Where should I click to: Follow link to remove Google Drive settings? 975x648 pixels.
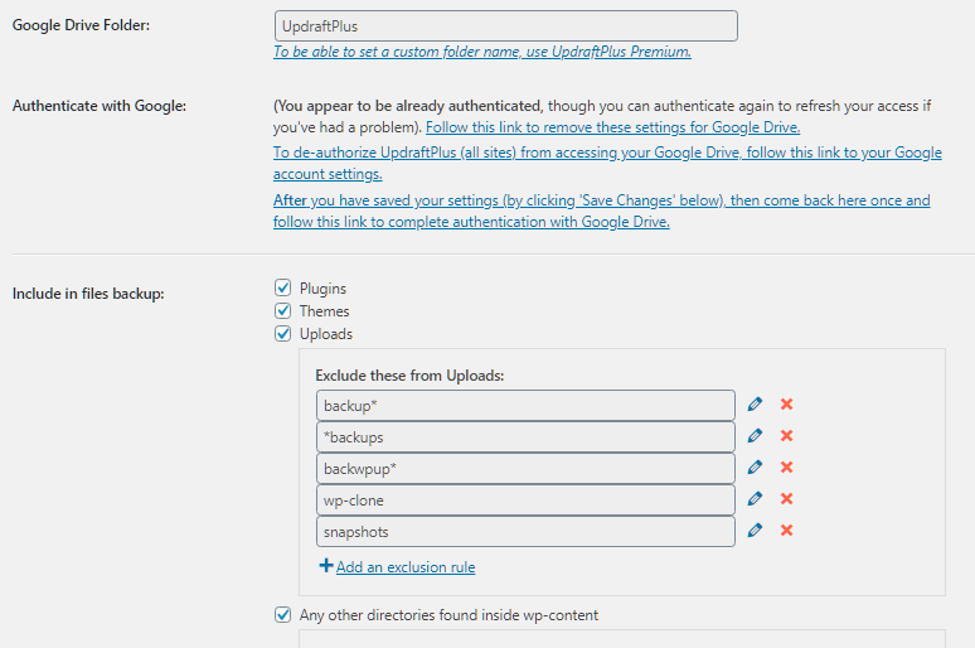(612, 128)
